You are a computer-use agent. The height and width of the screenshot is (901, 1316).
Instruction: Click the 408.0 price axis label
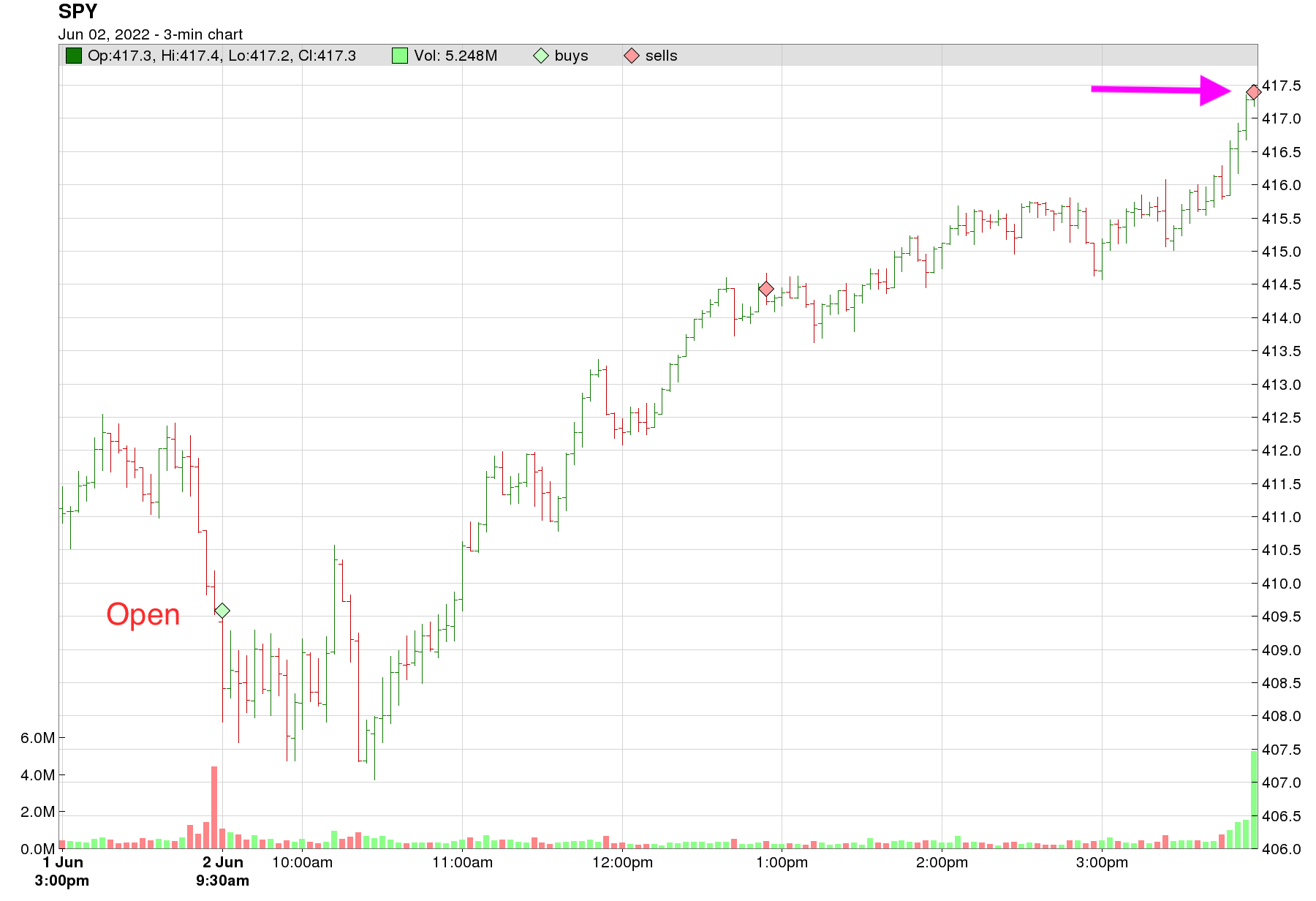point(1282,716)
